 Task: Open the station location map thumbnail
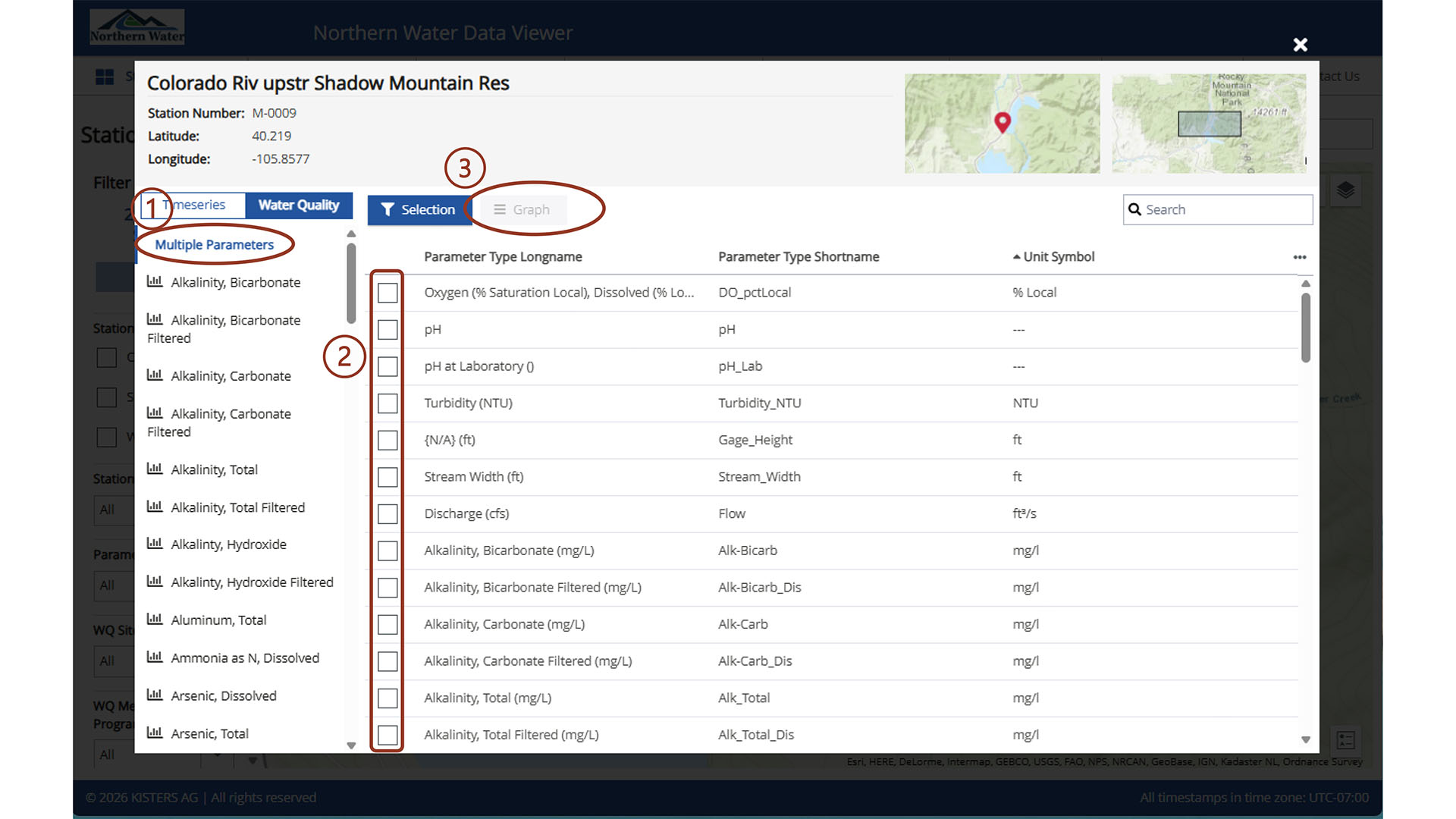coord(1002,124)
